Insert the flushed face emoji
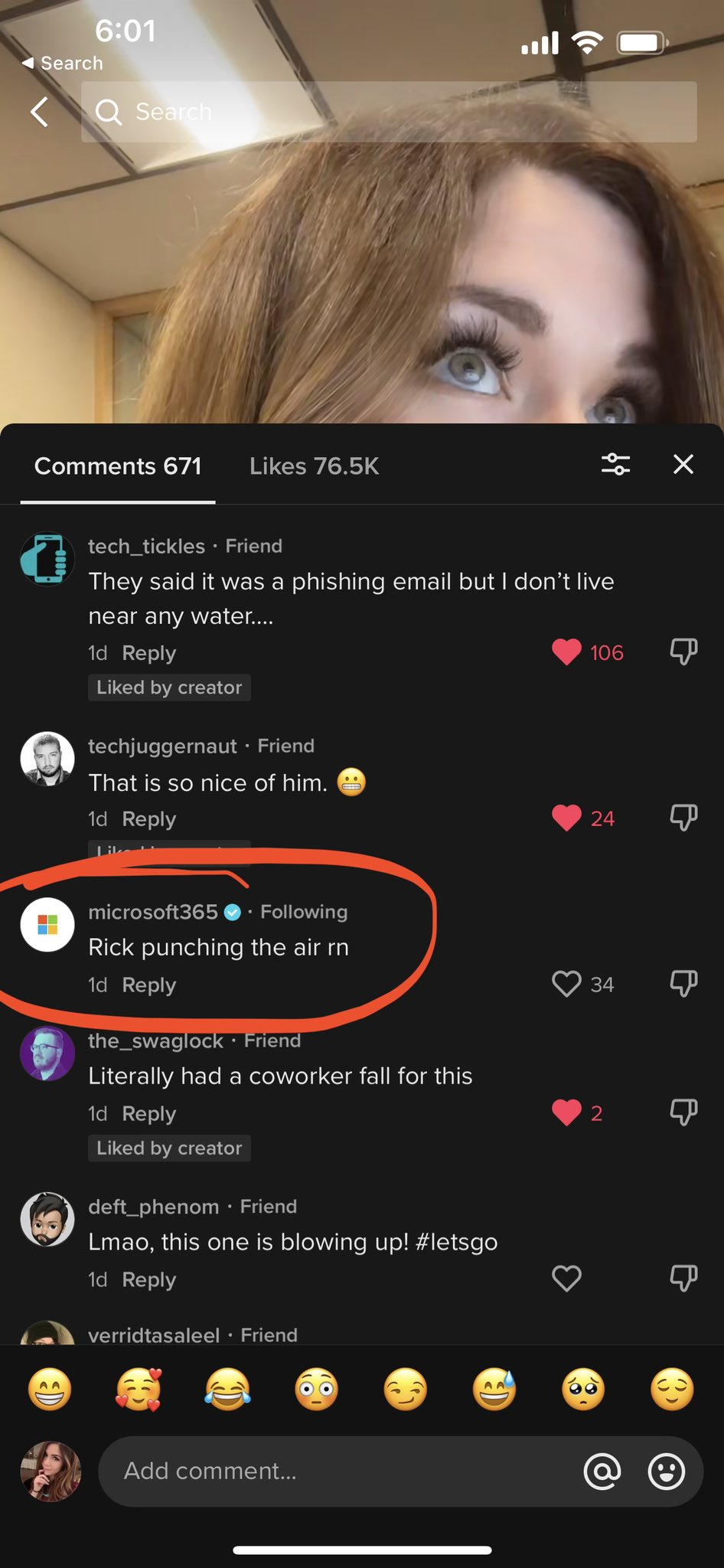This screenshot has width=724, height=1568. [x=316, y=1389]
